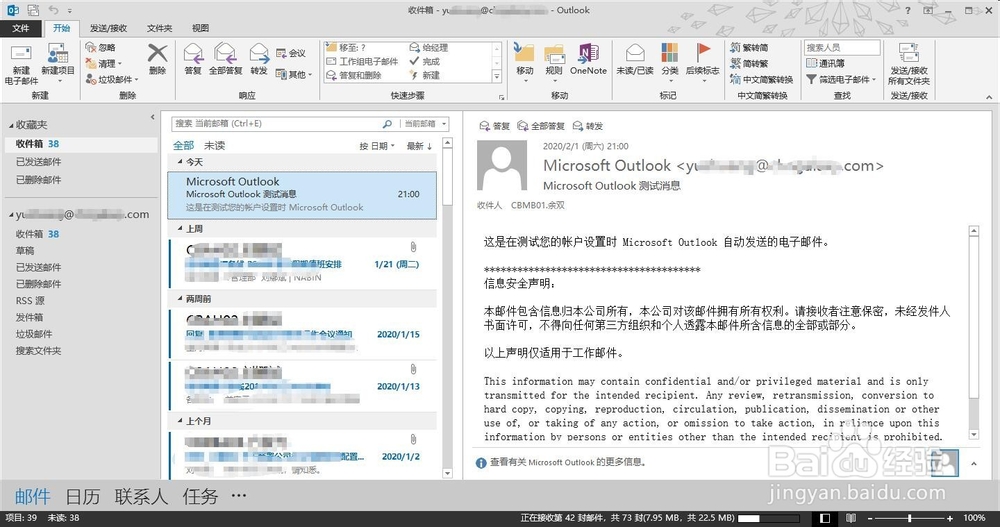The image size is (1000, 527).
Task: Click the big Delete (删除) X icon
Action: coord(158,53)
